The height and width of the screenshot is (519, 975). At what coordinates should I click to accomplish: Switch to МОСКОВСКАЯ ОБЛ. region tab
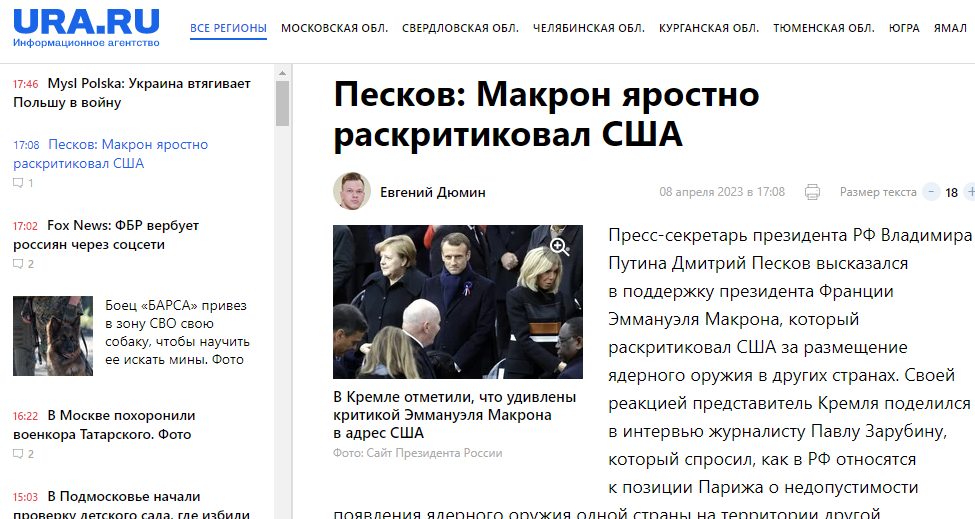[x=335, y=28]
